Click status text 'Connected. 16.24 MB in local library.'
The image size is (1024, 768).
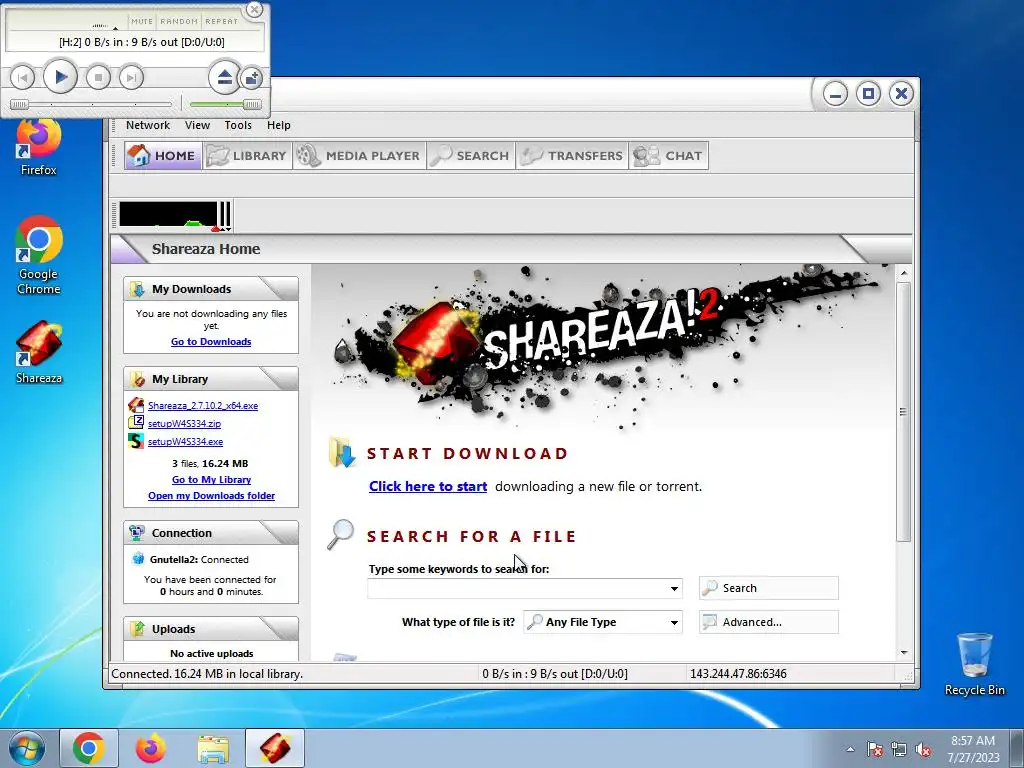tap(207, 673)
